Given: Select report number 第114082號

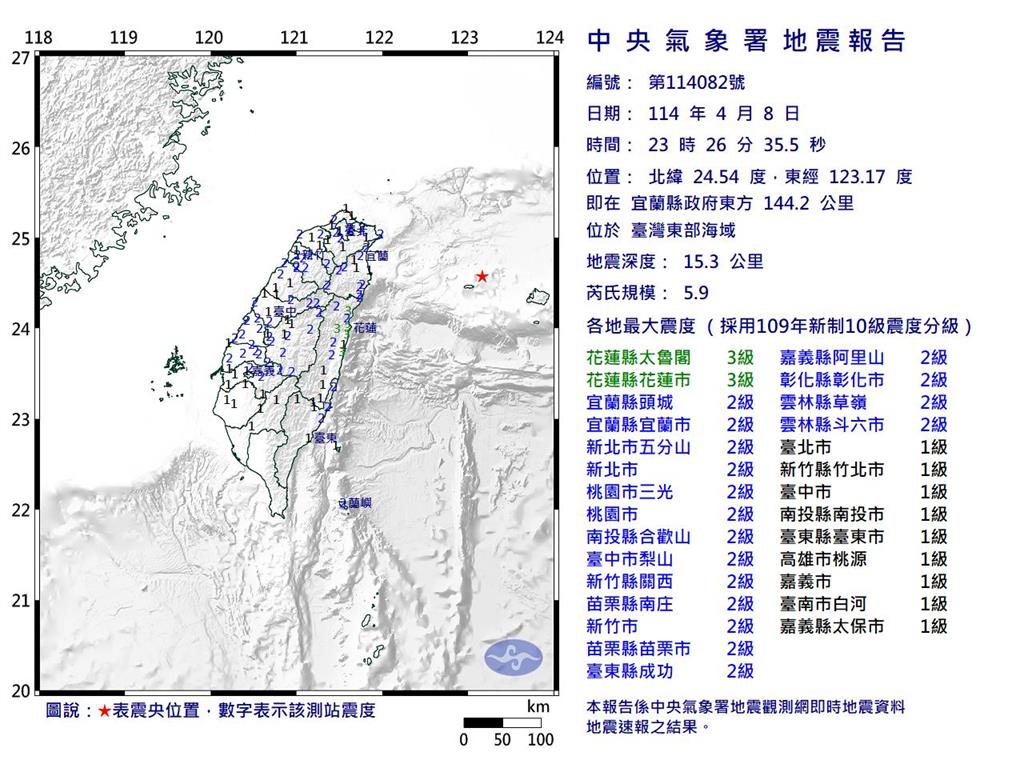Looking at the screenshot, I should [696, 82].
